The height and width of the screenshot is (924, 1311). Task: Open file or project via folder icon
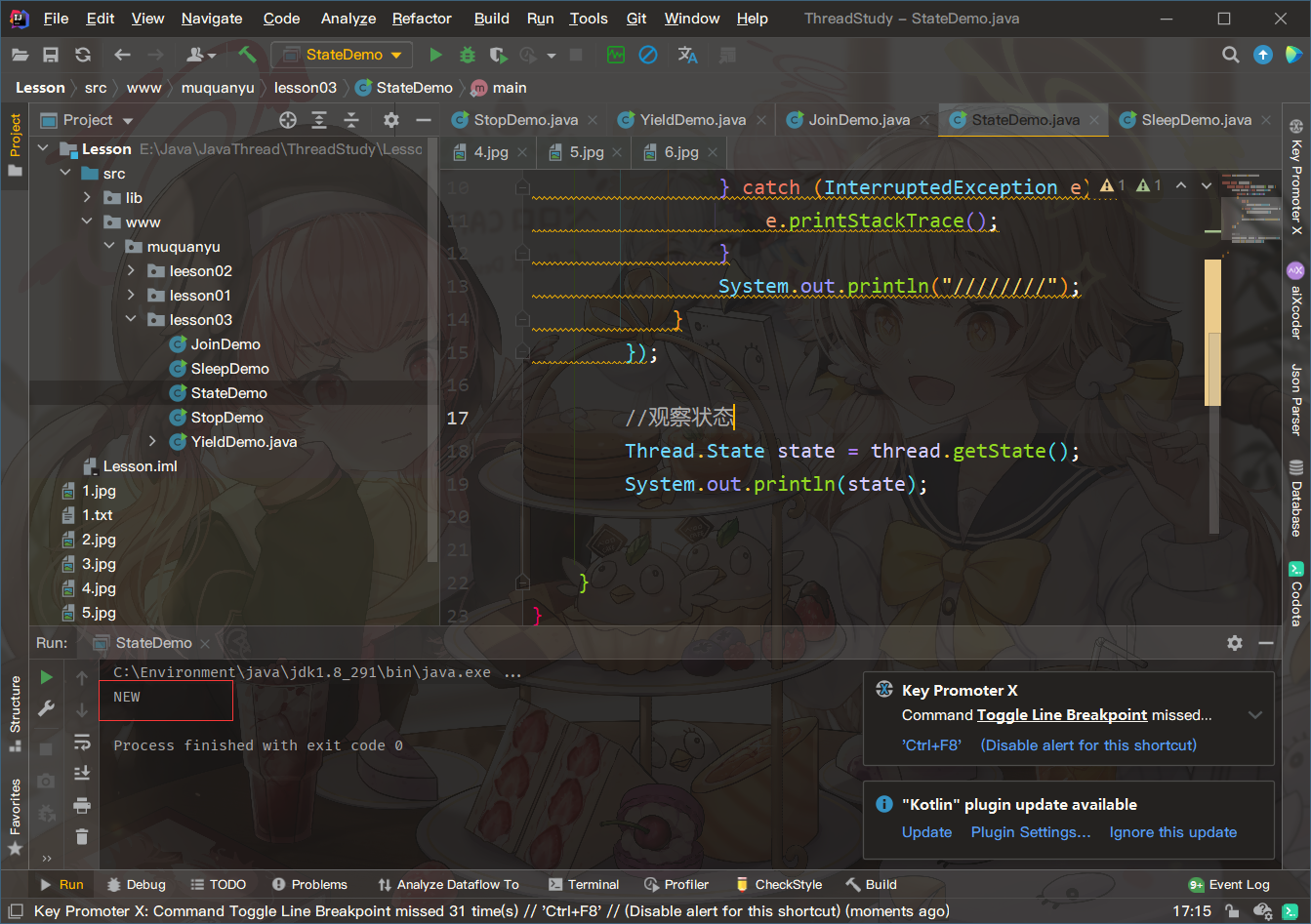click(19, 56)
